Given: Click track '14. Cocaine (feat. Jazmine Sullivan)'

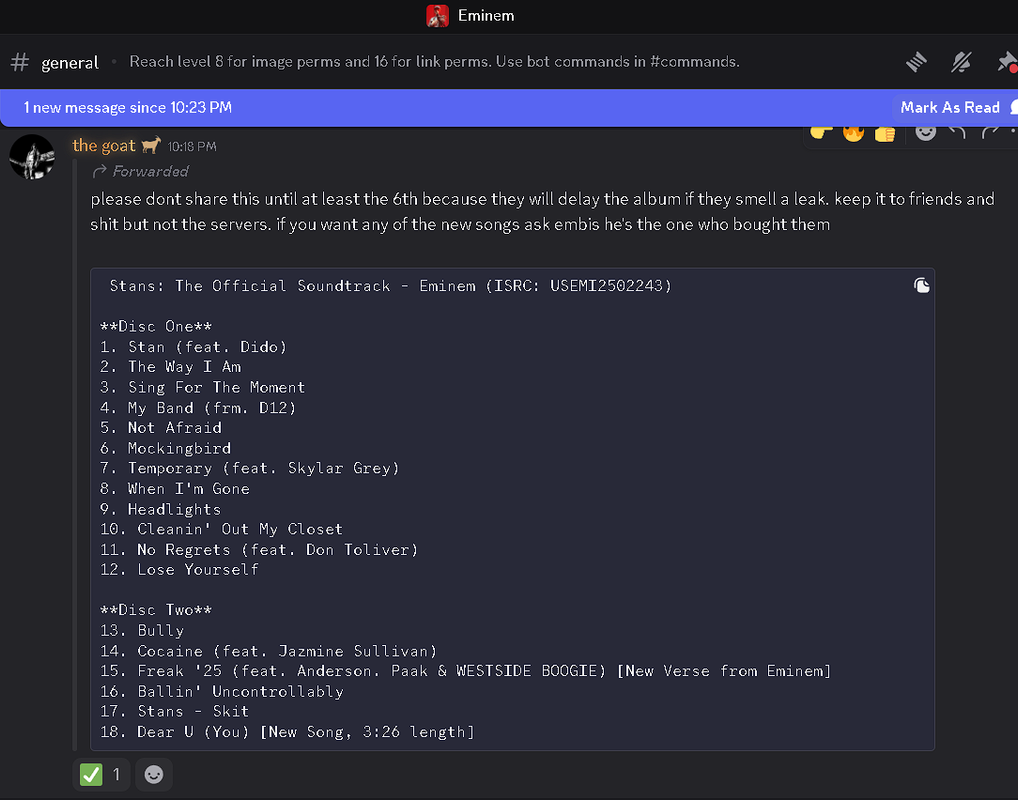Looking at the screenshot, I should coord(269,651).
